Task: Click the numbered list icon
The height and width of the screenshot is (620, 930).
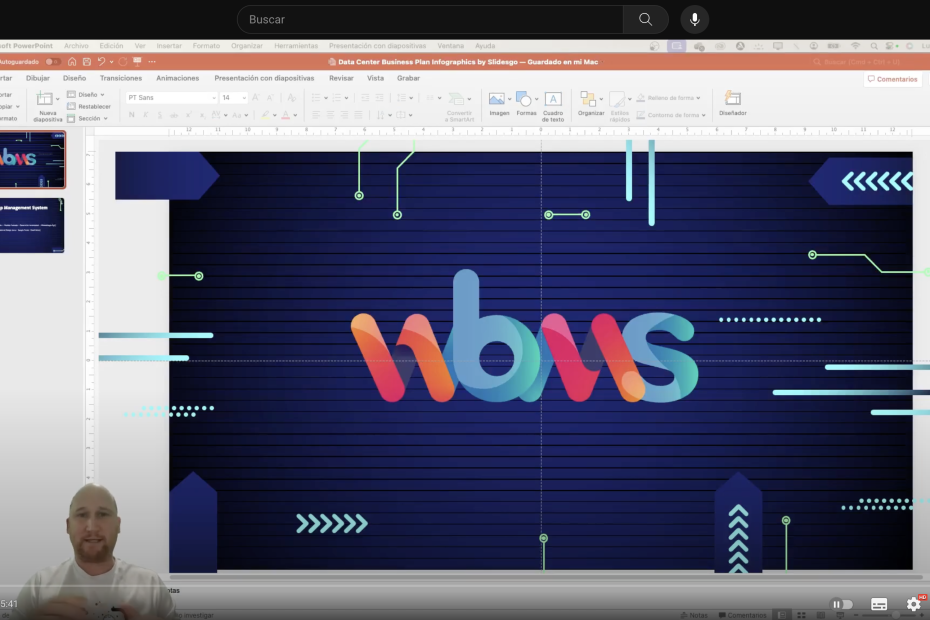Action: (x=336, y=98)
